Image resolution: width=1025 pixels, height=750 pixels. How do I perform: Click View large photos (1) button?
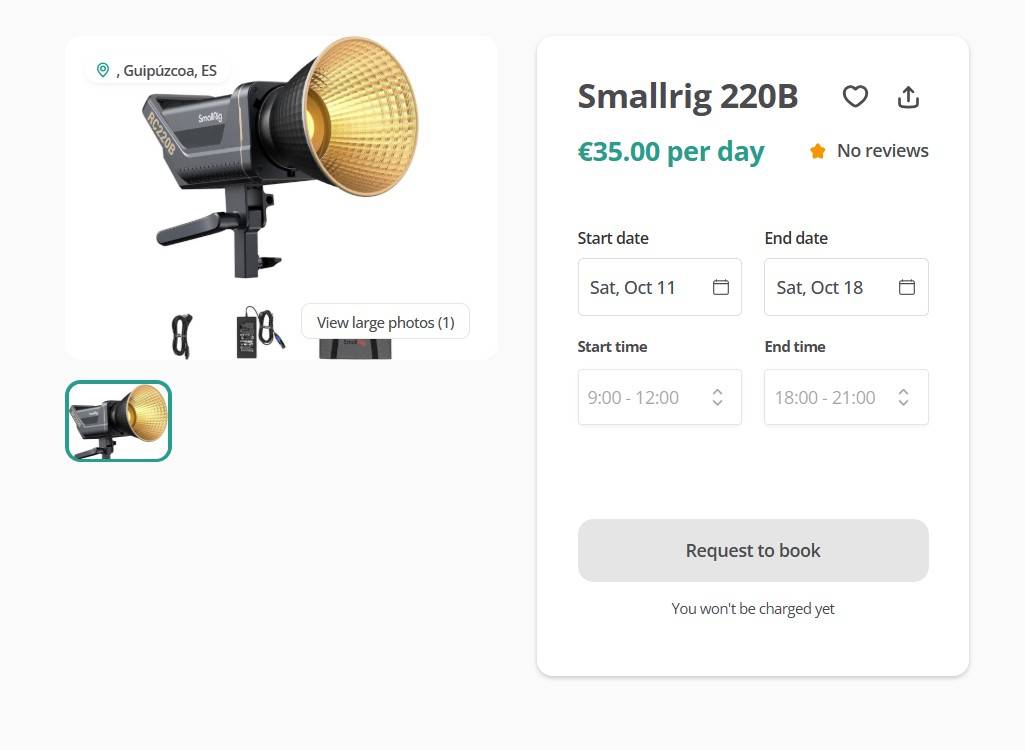click(x=385, y=322)
